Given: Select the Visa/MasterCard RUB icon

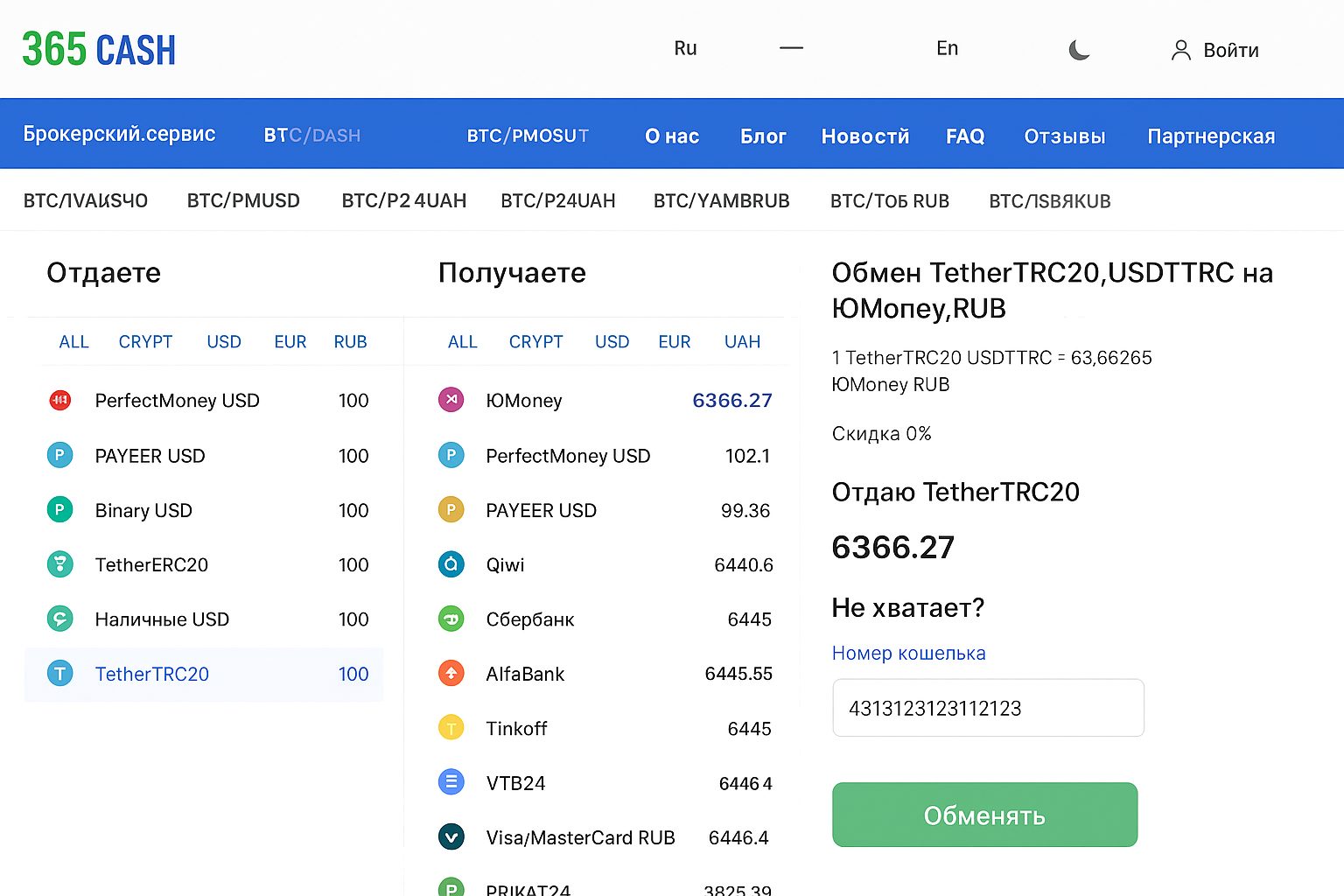Looking at the screenshot, I should 451,836.
